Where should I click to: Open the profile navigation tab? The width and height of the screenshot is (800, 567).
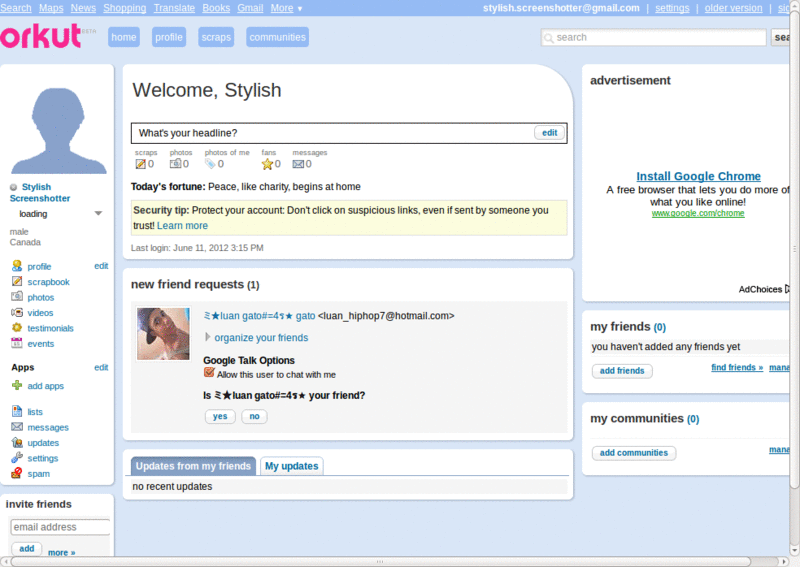pyautogui.click(x=169, y=37)
